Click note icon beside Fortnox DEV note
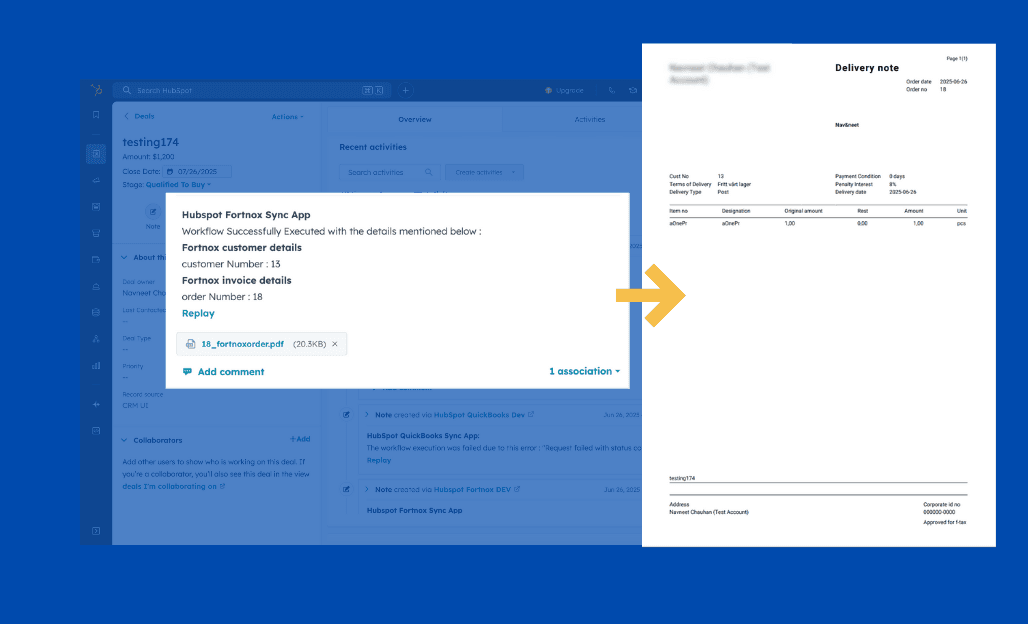 point(346,490)
